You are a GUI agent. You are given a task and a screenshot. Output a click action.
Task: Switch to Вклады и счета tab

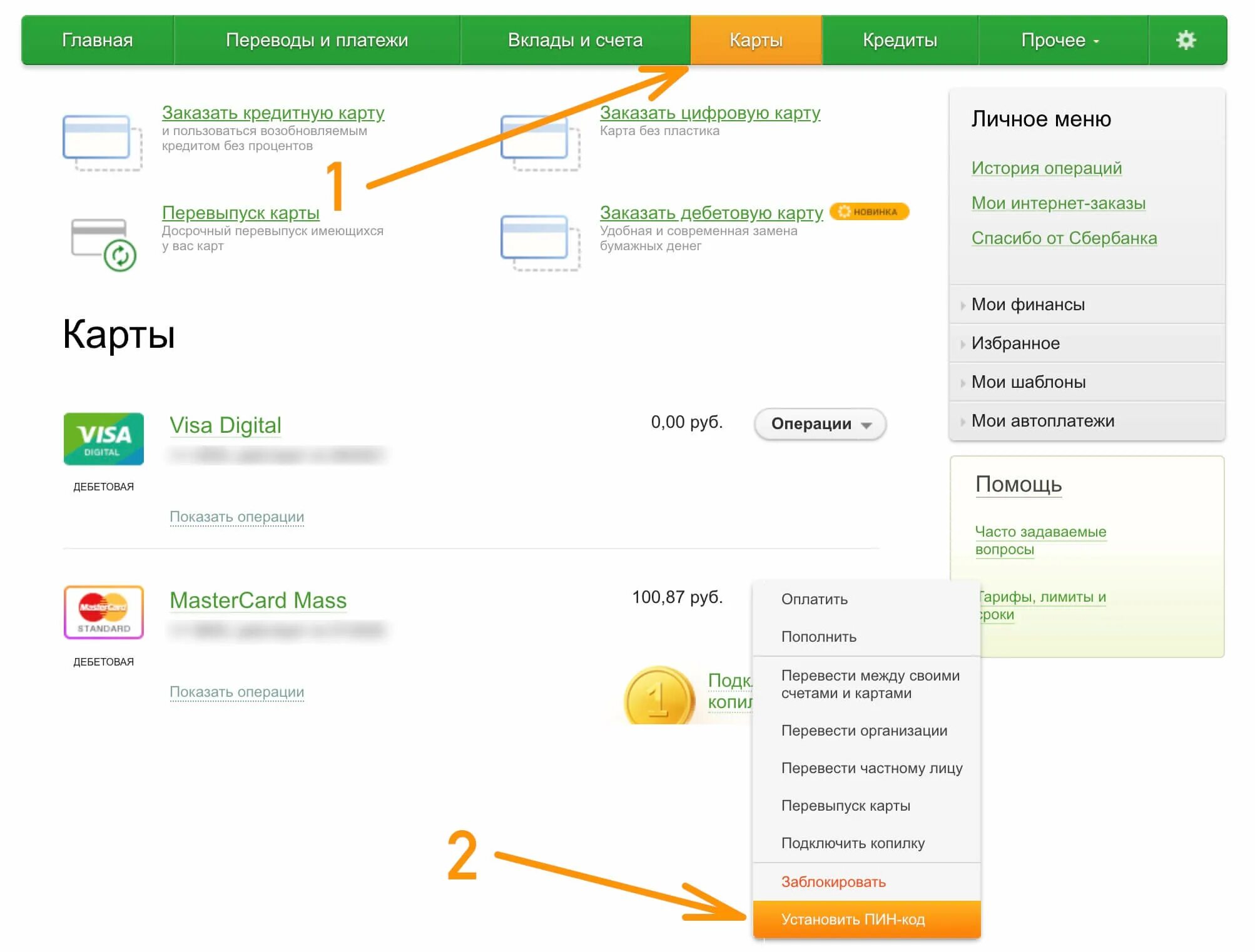(575, 40)
